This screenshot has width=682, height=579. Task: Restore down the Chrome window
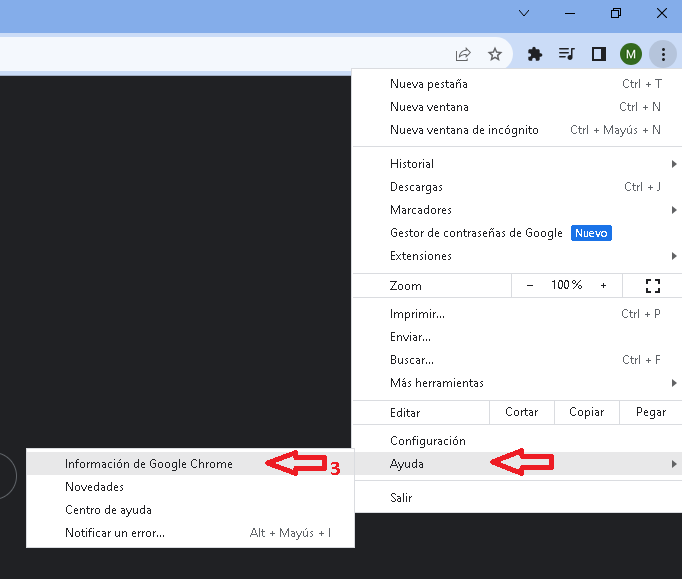point(615,13)
